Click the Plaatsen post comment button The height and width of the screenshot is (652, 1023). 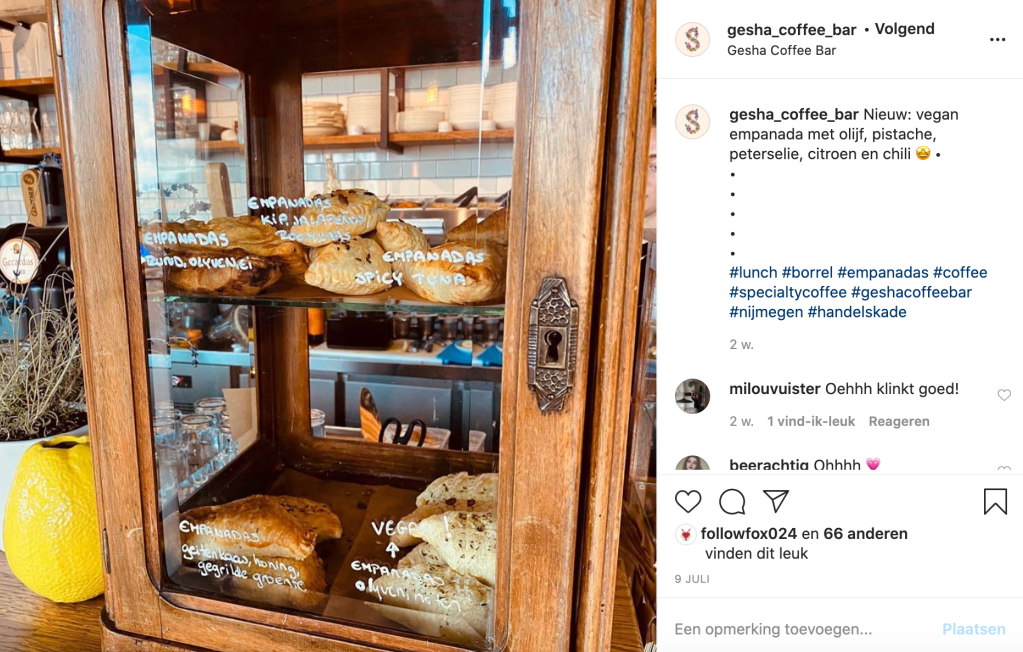pyautogui.click(x=973, y=629)
